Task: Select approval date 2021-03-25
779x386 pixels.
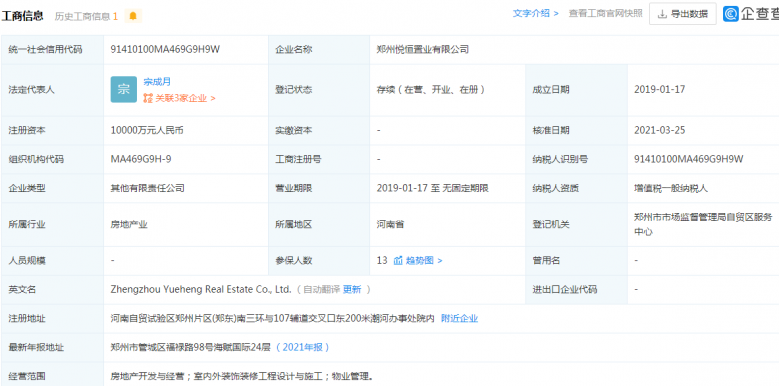Action: (x=660, y=130)
